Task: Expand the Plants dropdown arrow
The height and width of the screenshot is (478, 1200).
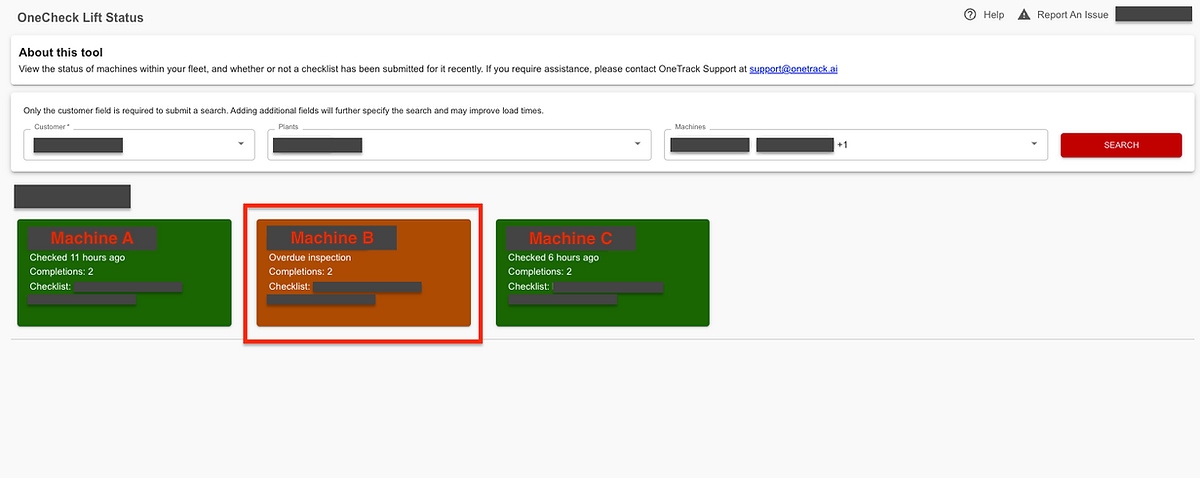Action: [x=637, y=145]
